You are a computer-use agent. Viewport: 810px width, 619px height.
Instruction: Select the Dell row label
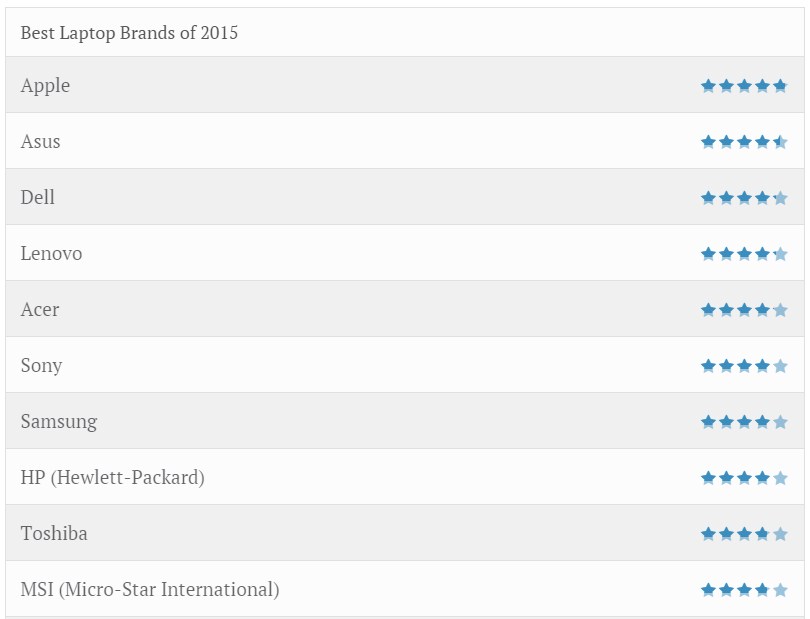(37, 198)
